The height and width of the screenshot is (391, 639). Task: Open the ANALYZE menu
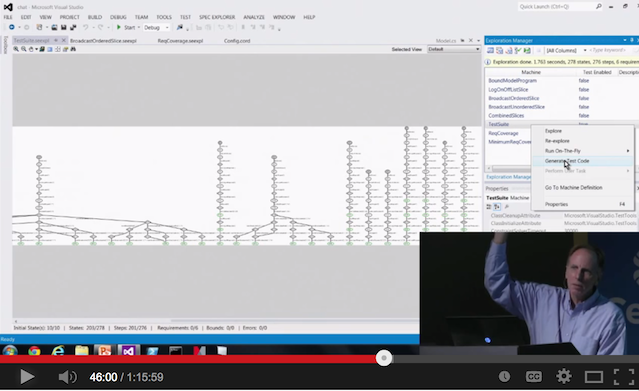pos(254,17)
